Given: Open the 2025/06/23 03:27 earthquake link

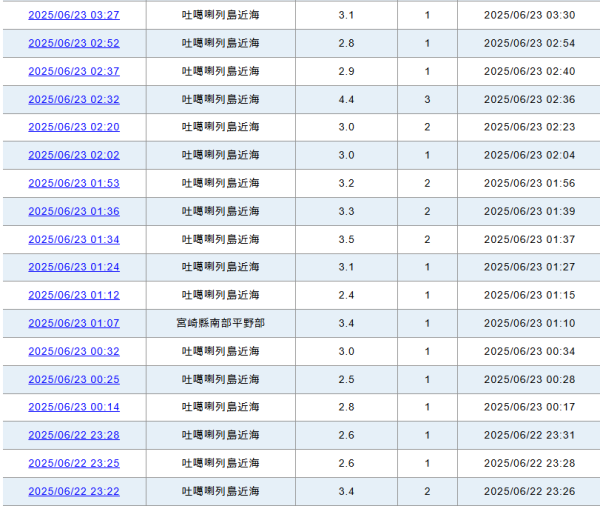Looking at the screenshot, I should [x=74, y=15].
